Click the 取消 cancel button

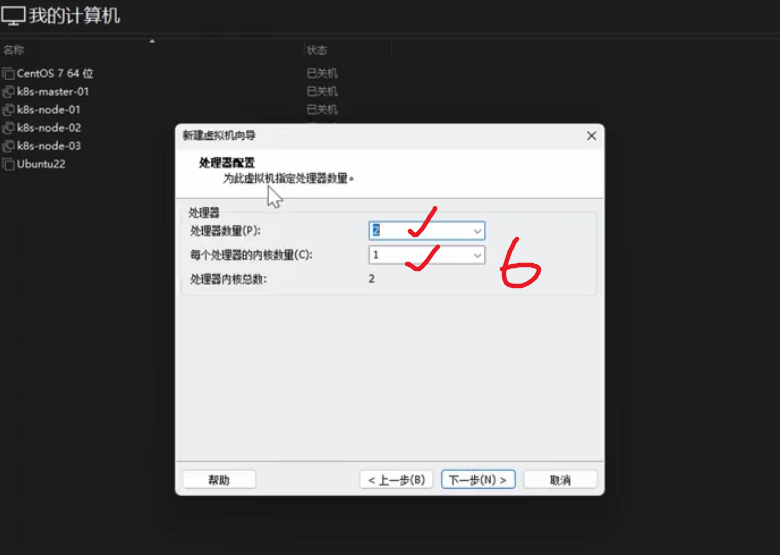click(560, 480)
